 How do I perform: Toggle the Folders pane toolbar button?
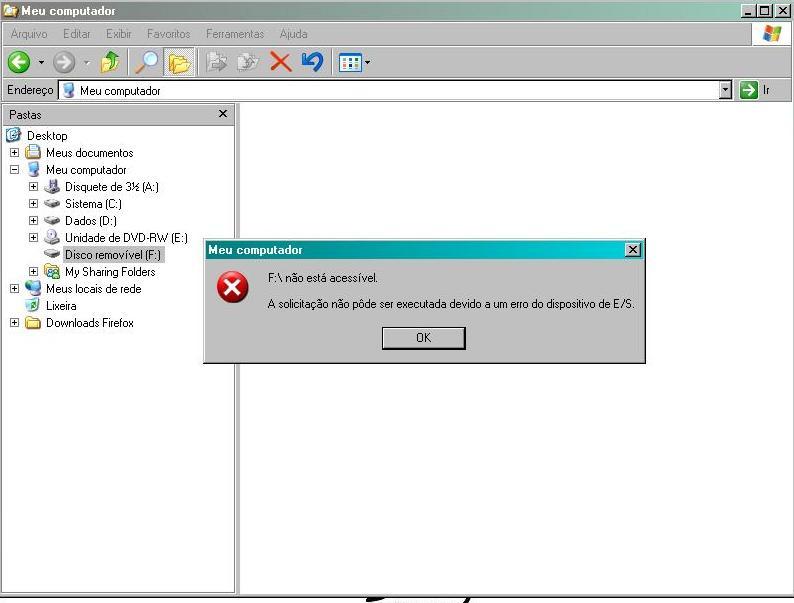179,62
